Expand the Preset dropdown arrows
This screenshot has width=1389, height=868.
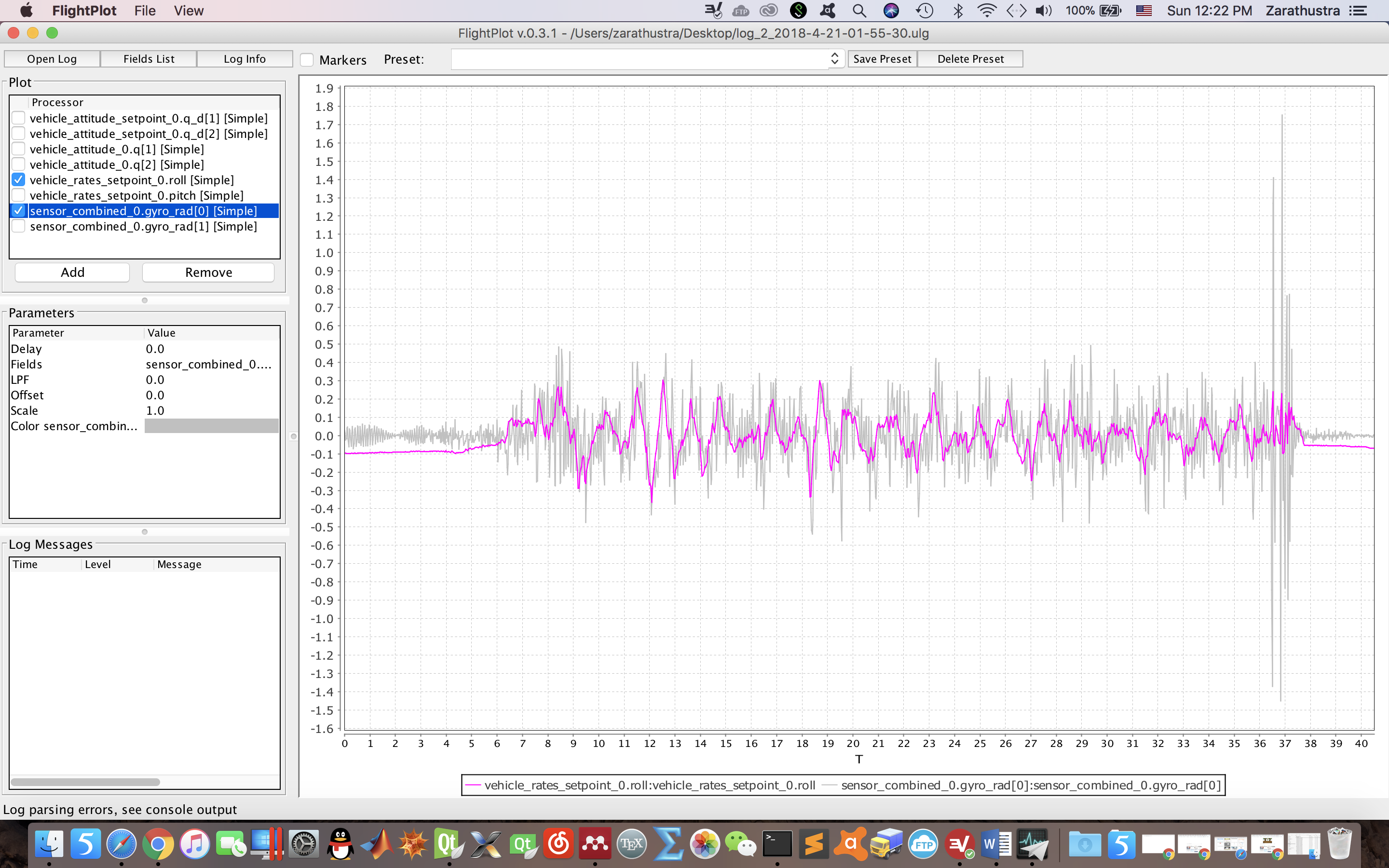pyautogui.click(x=834, y=58)
